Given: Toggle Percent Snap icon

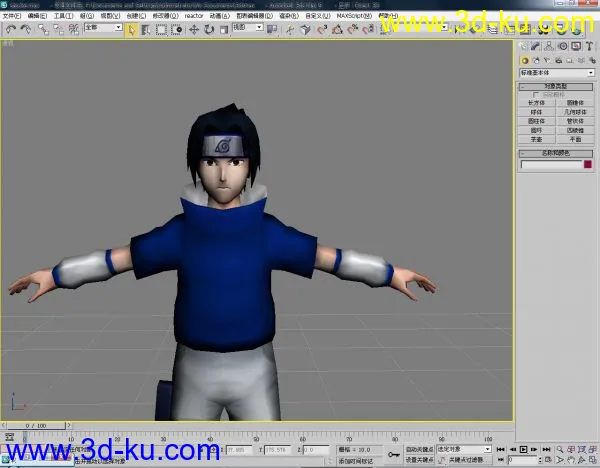Looking at the screenshot, I should click(352, 29).
